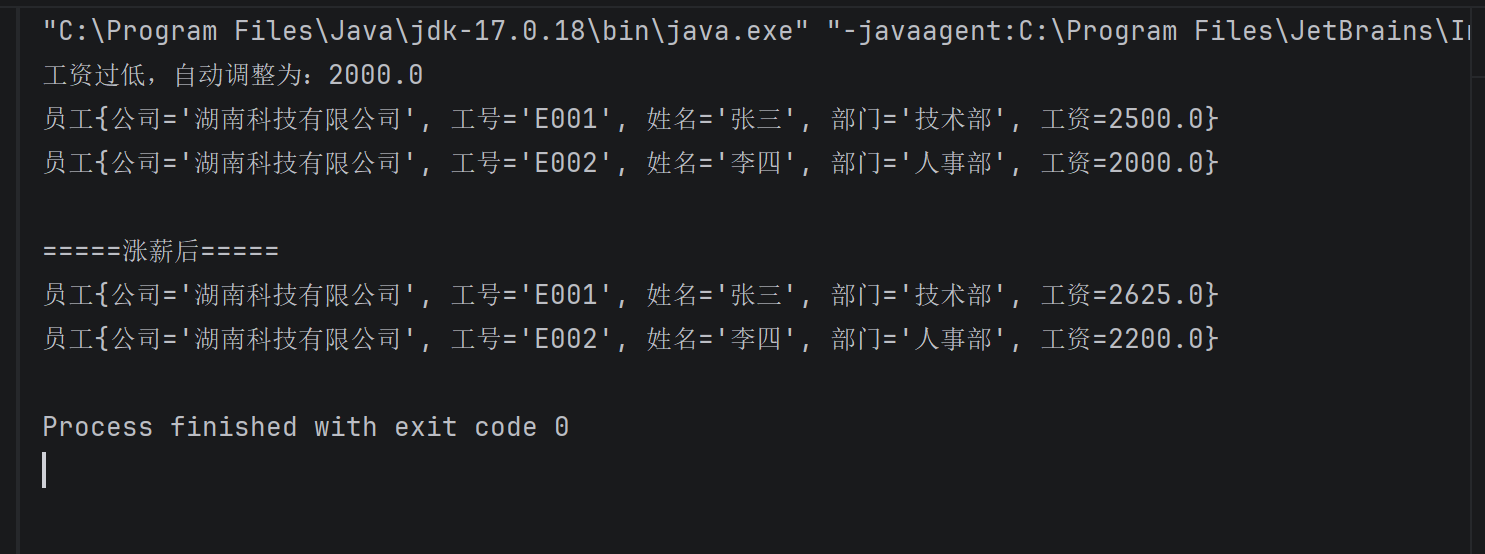Click the salary value 2200.0
The image size is (1485, 554).
click(1155, 339)
